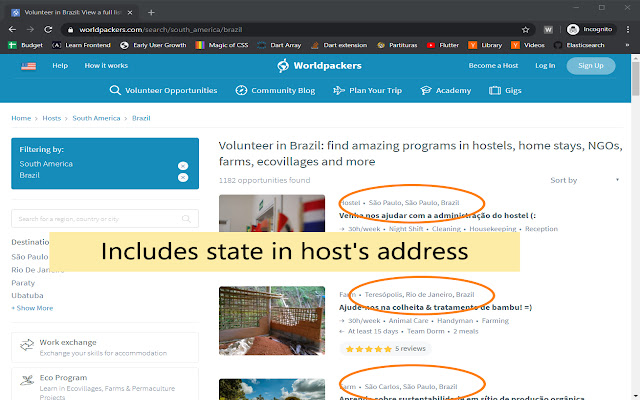Open Chrome three-dot menu
Screen dimensions: 640x400
point(628,29)
